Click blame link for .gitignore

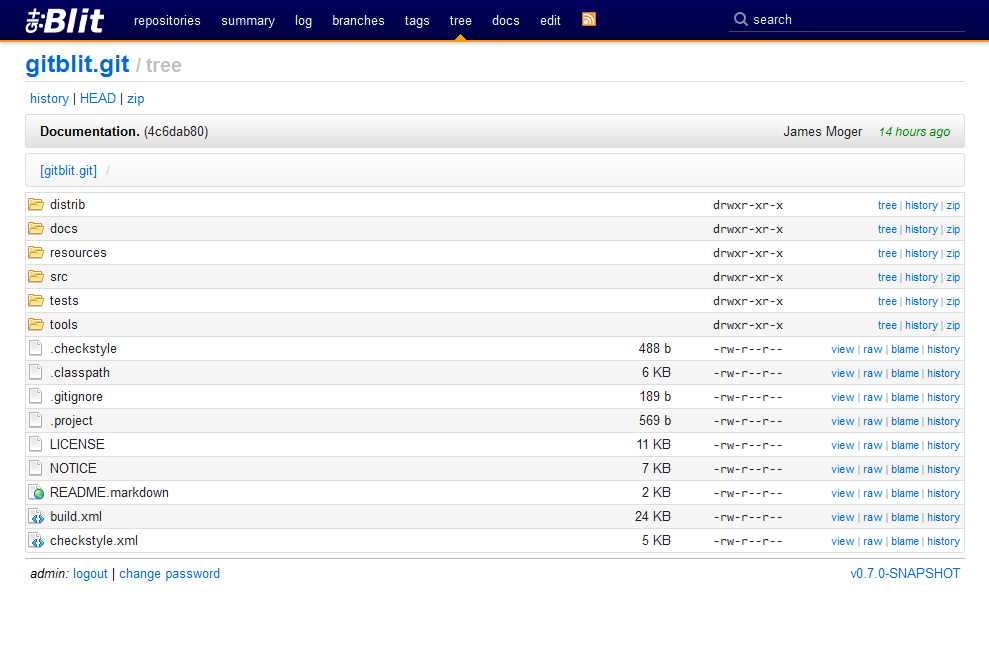pyautogui.click(x=904, y=397)
